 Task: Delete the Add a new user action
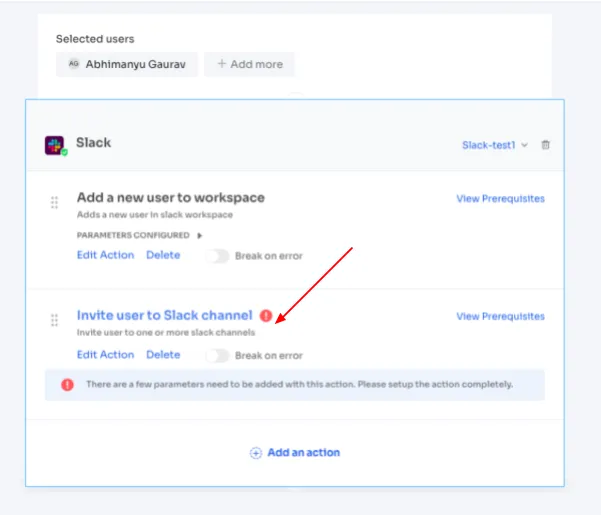click(x=163, y=255)
